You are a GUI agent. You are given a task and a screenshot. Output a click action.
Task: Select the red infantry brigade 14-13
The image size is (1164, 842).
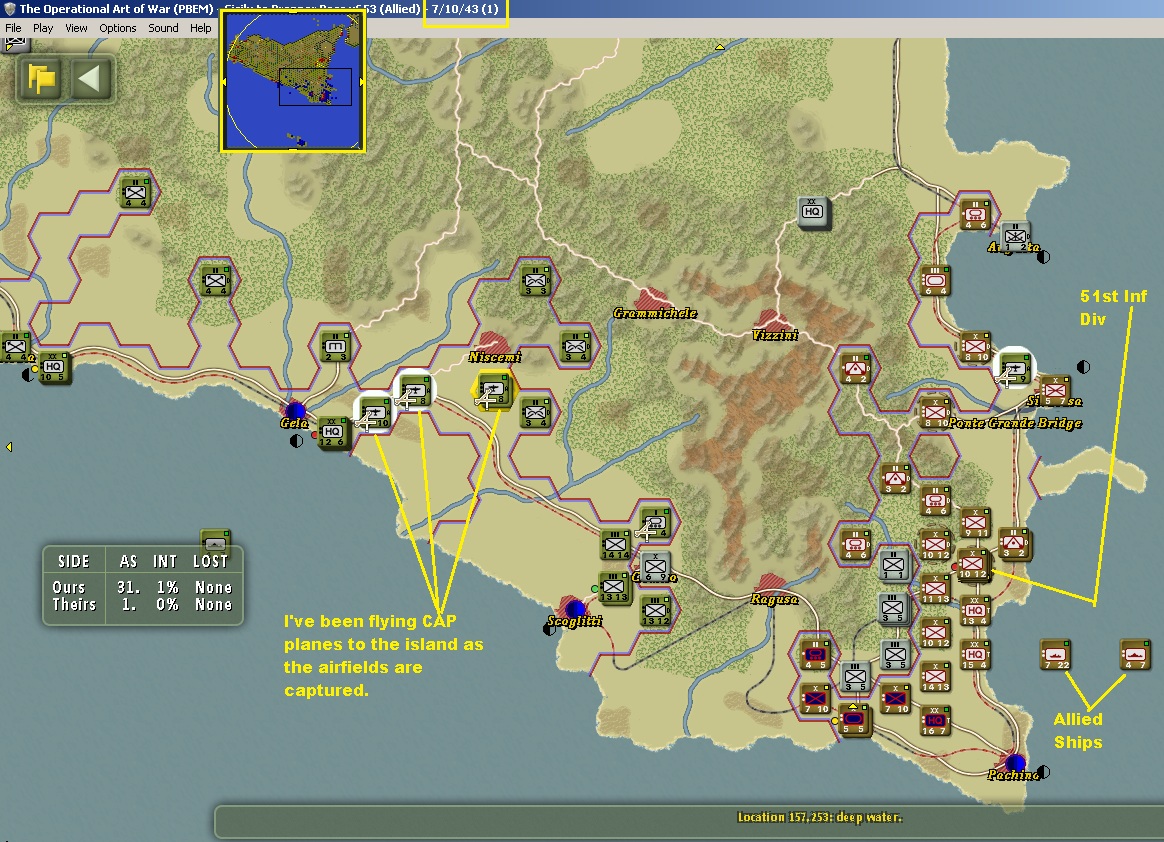click(x=935, y=677)
